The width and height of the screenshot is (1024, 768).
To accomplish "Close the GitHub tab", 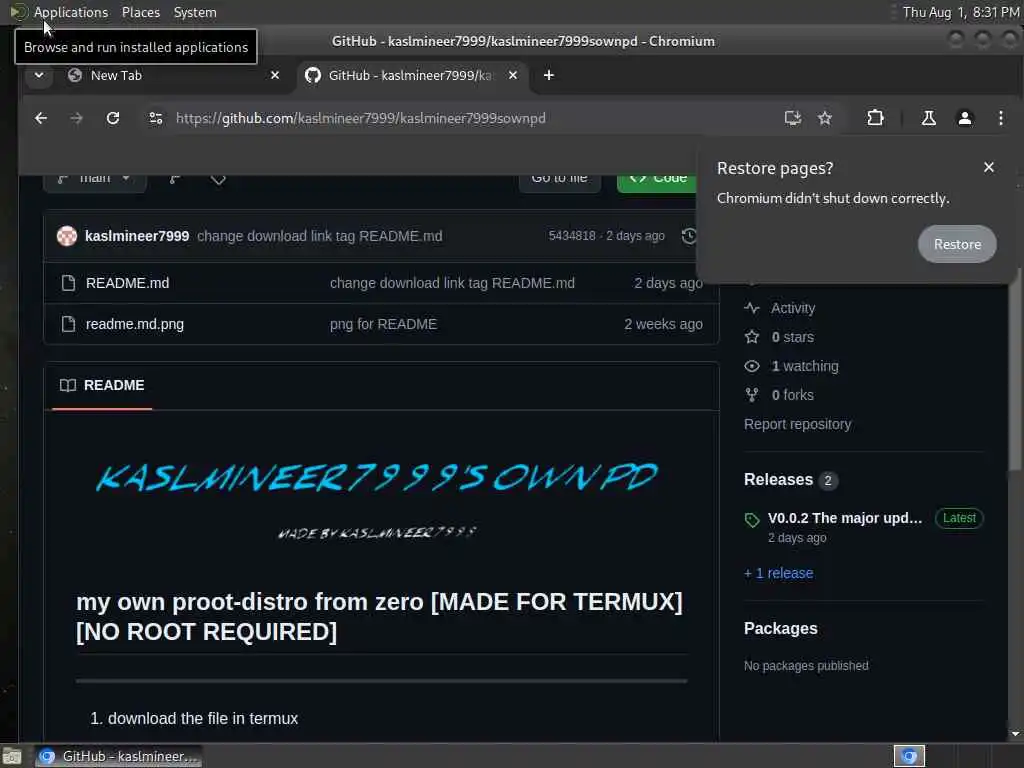I will (x=513, y=75).
